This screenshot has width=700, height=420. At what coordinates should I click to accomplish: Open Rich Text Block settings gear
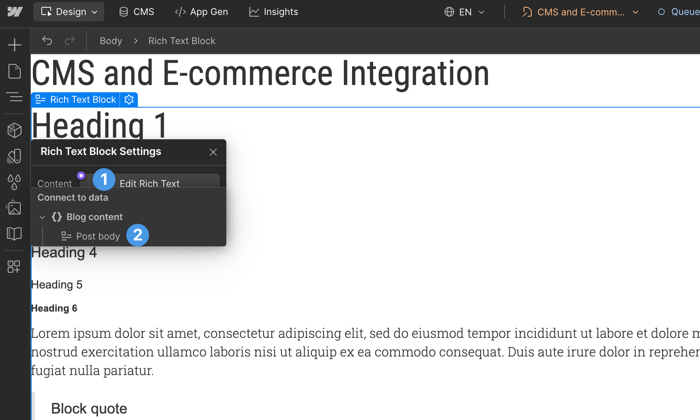click(129, 100)
